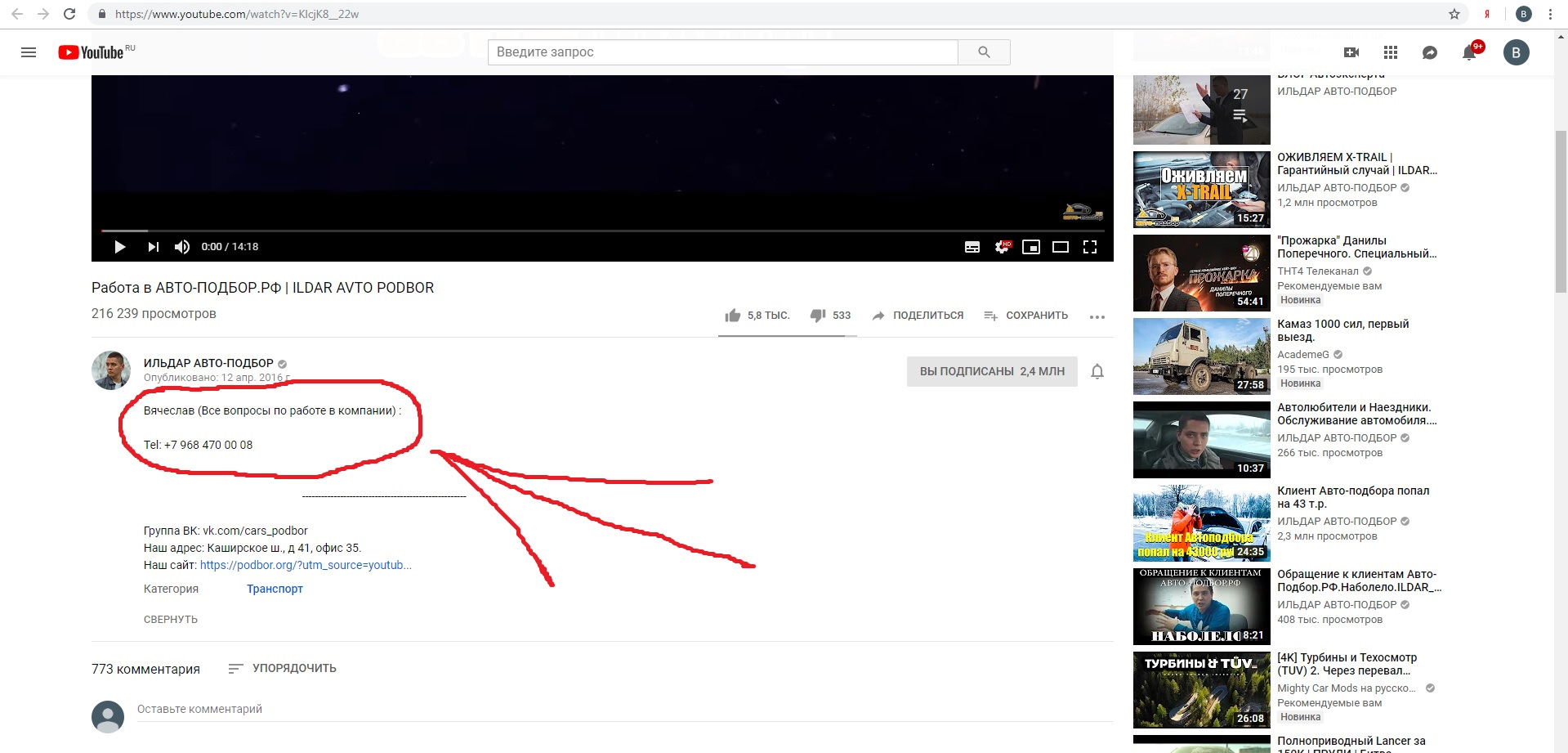Click the video progress bar

602,231
